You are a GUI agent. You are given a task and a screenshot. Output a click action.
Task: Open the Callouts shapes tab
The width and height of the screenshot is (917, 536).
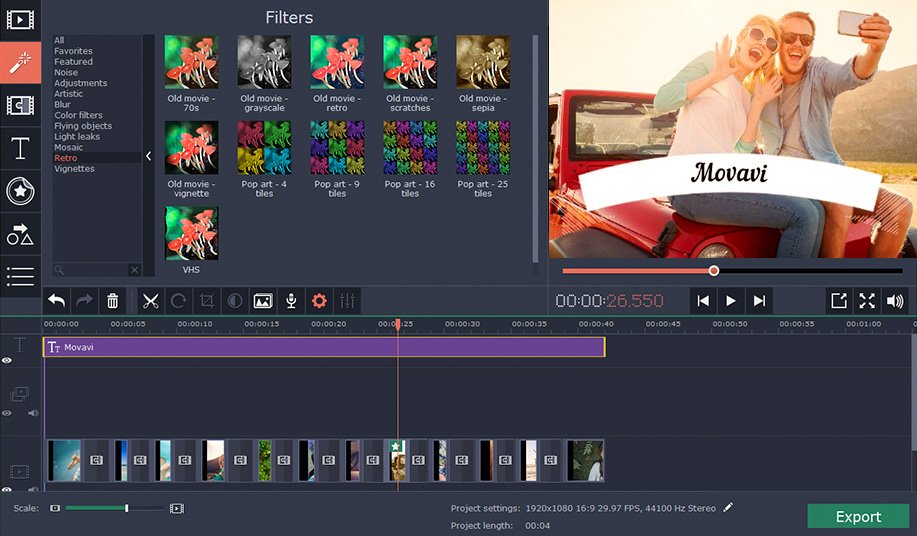[20, 234]
